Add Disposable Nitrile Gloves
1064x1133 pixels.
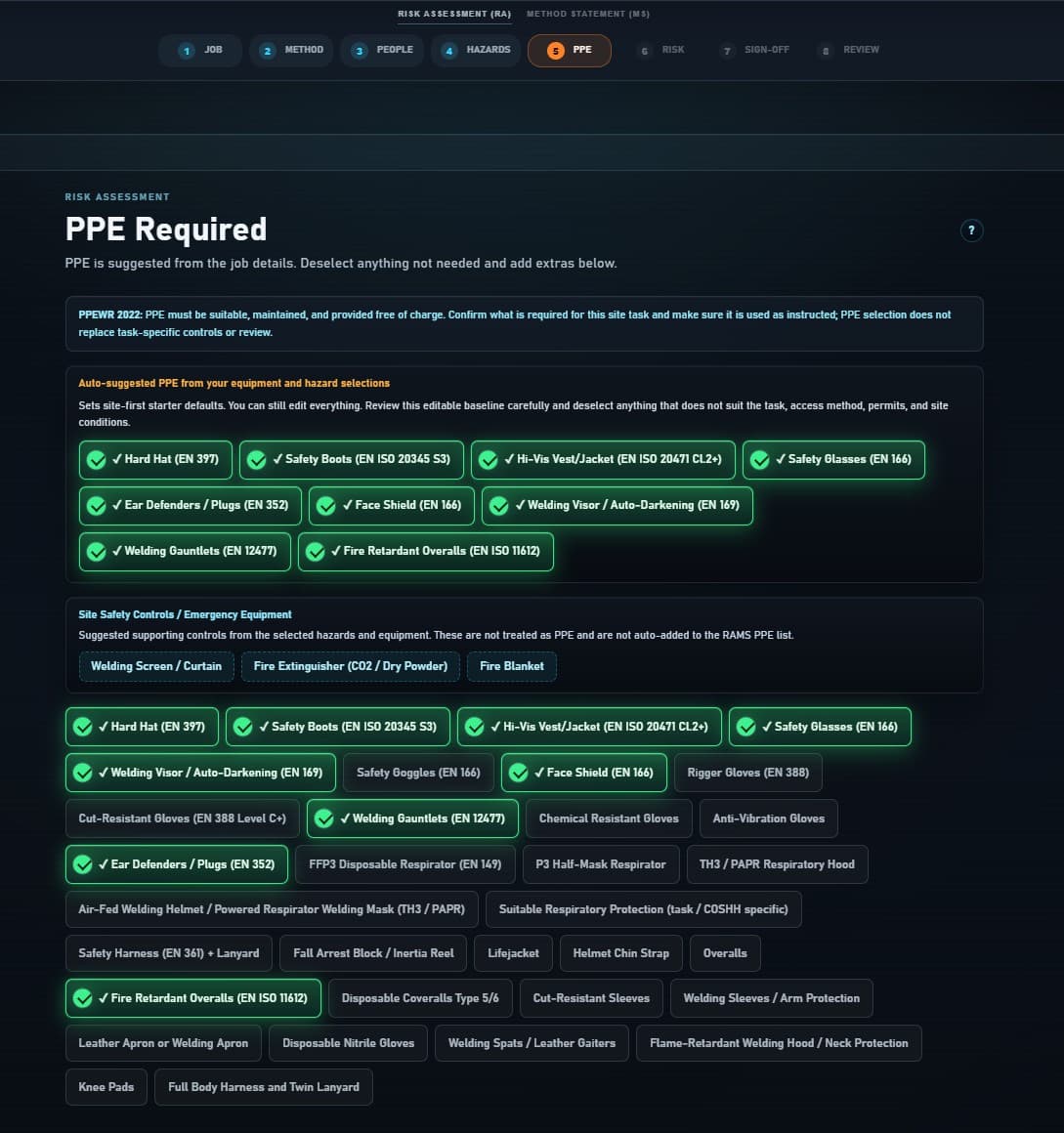coord(349,1043)
